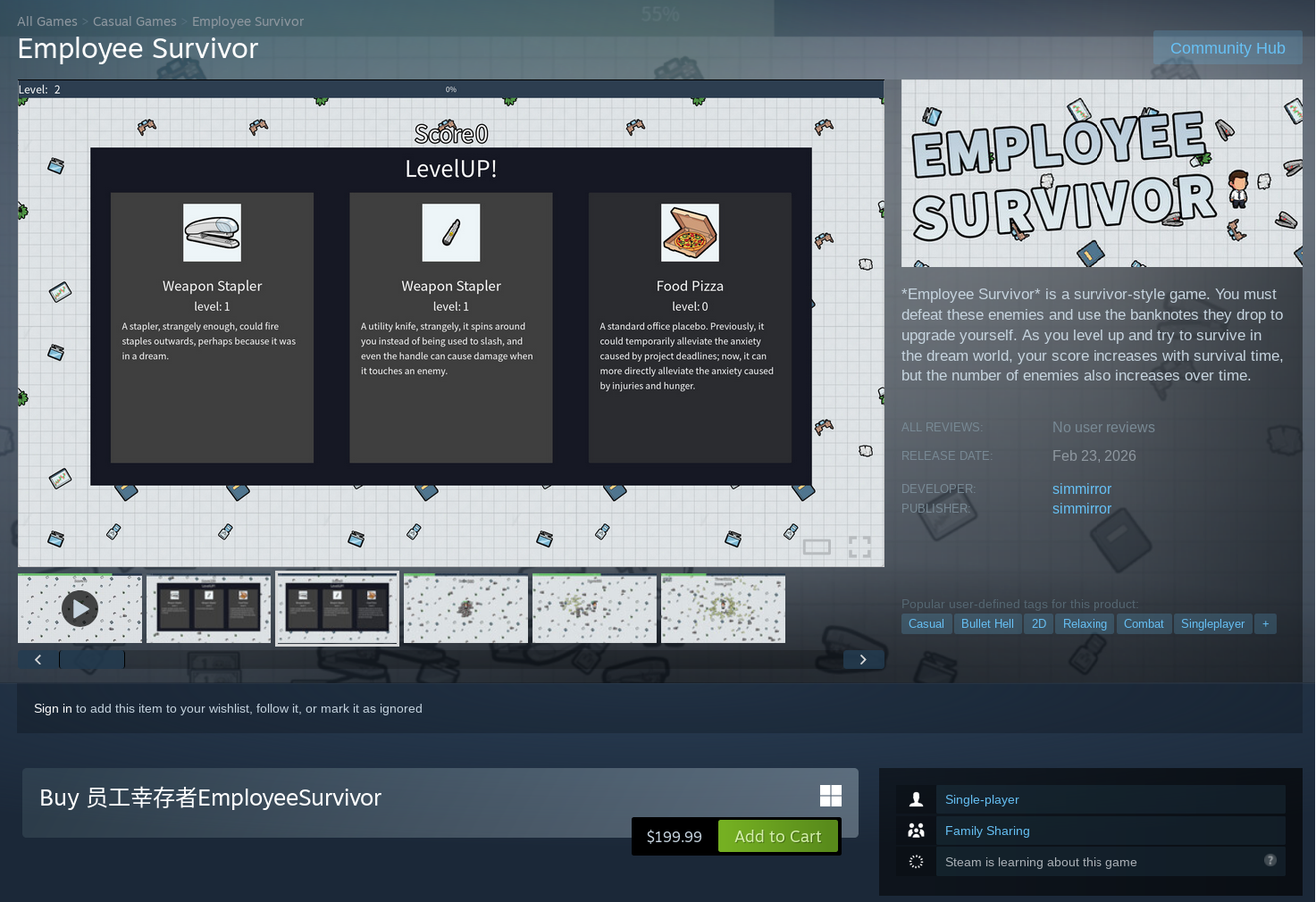This screenshot has height=902, width=1316.
Task: Open Casual Games breadcrumb link
Action: [135, 21]
